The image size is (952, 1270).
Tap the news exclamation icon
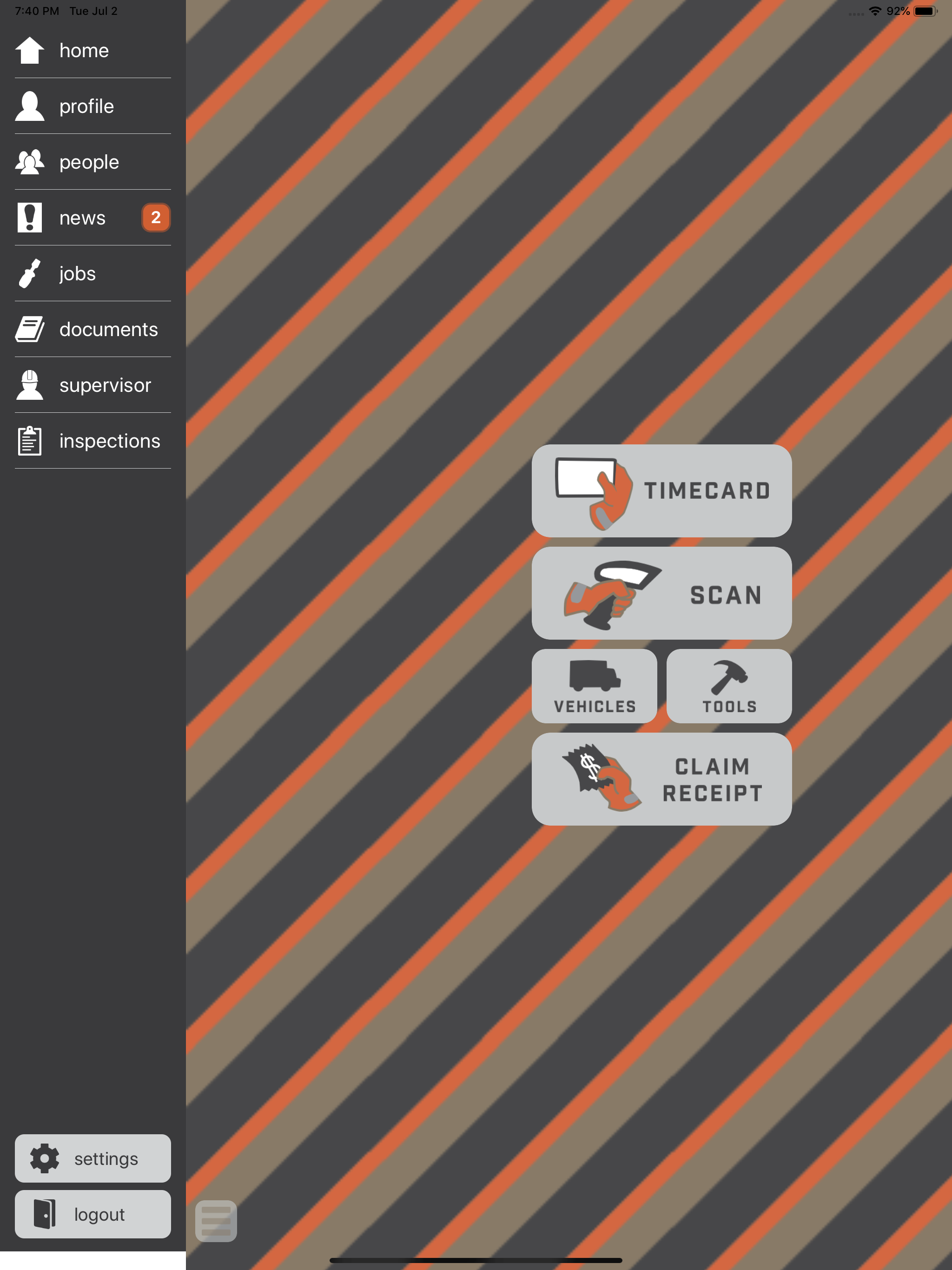29,218
